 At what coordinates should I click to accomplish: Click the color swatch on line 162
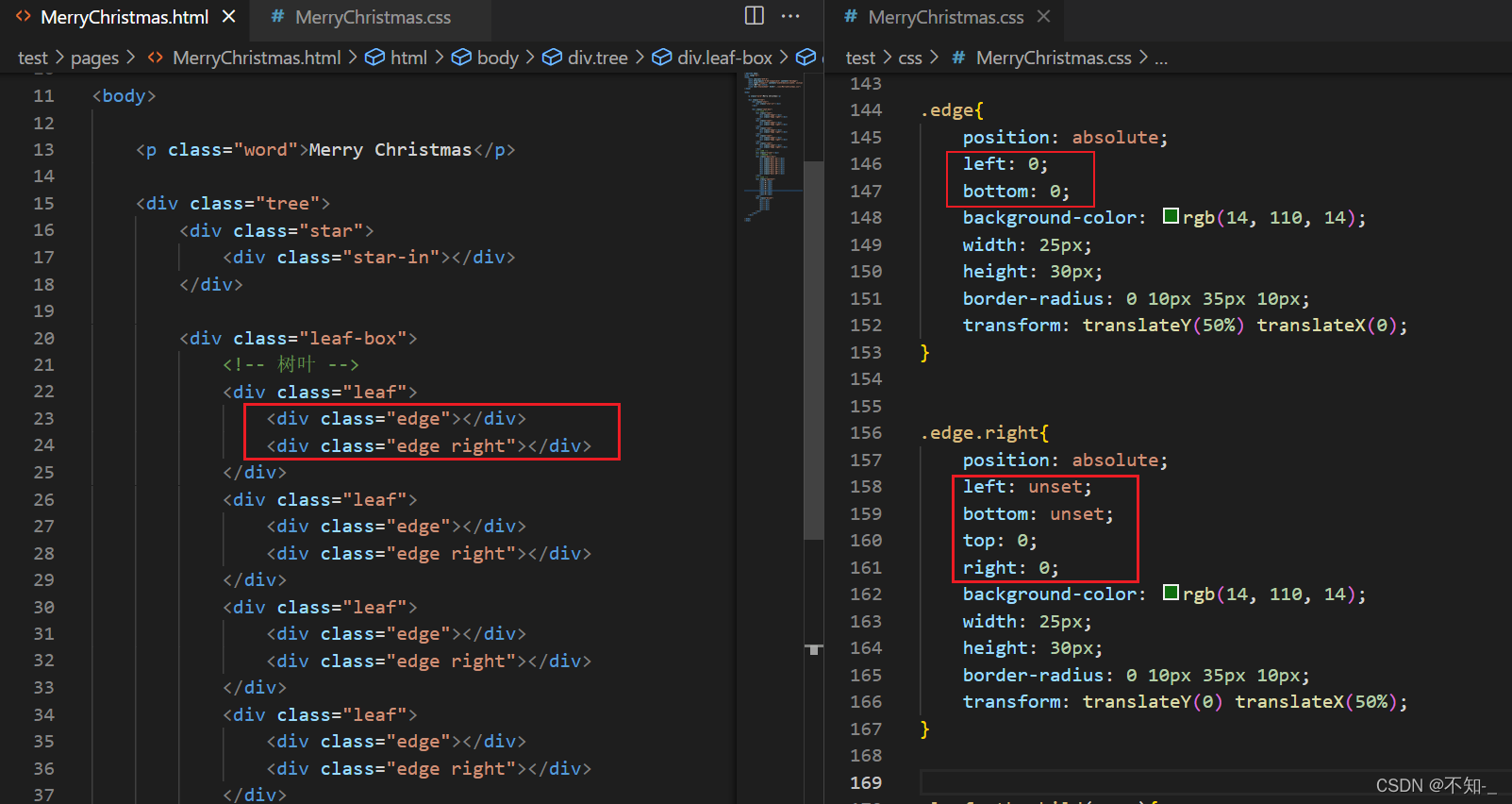click(1171, 593)
